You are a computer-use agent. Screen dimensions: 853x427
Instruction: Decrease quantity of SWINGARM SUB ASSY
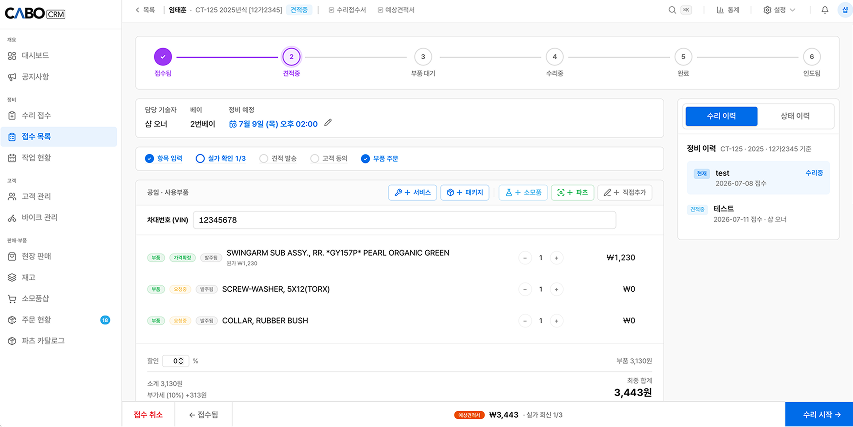click(x=524, y=258)
